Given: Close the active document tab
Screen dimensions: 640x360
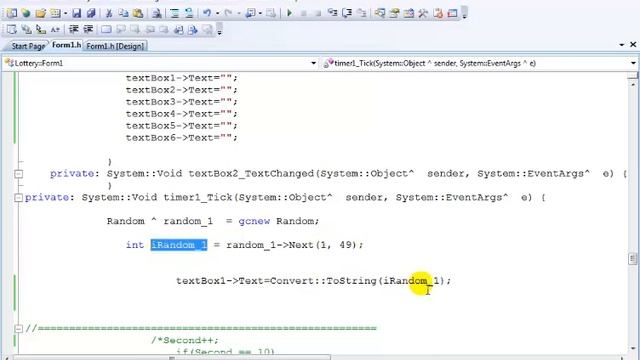Looking at the screenshot, I should point(633,44).
